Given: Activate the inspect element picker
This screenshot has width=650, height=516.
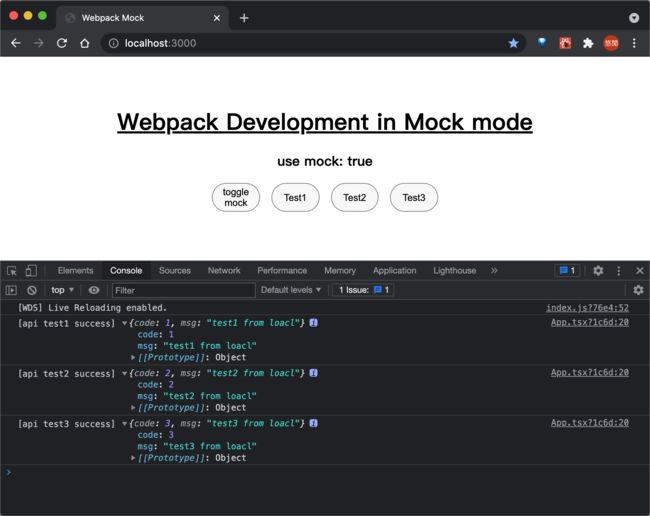Looking at the screenshot, I should (x=12, y=271).
